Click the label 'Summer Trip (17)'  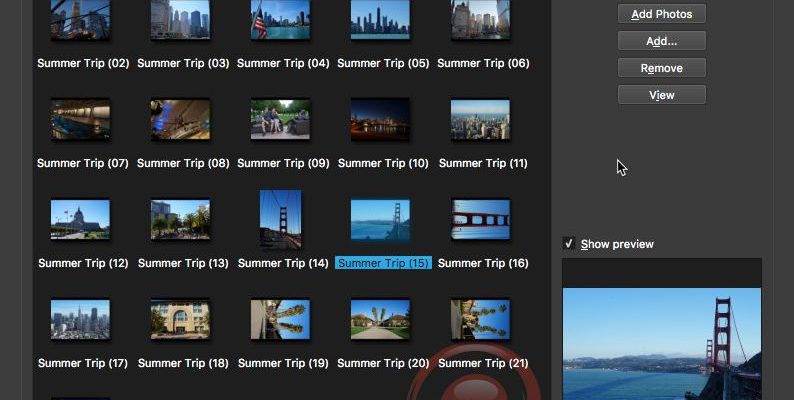tap(83, 363)
